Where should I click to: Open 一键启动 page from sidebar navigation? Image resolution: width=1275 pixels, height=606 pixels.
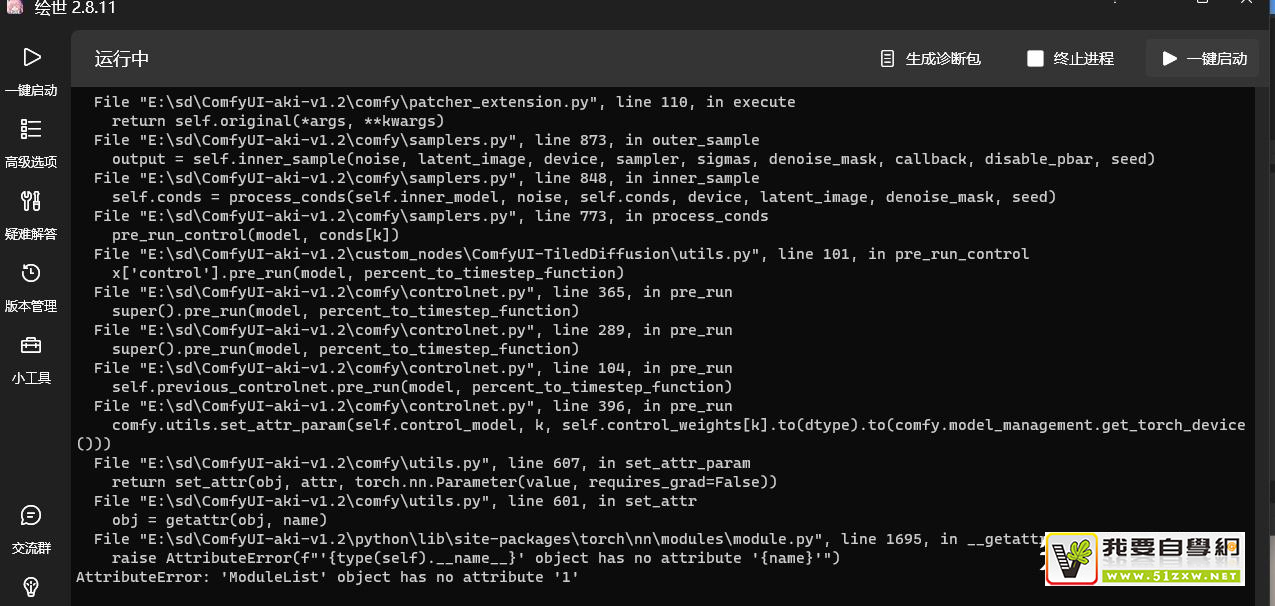pos(31,70)
